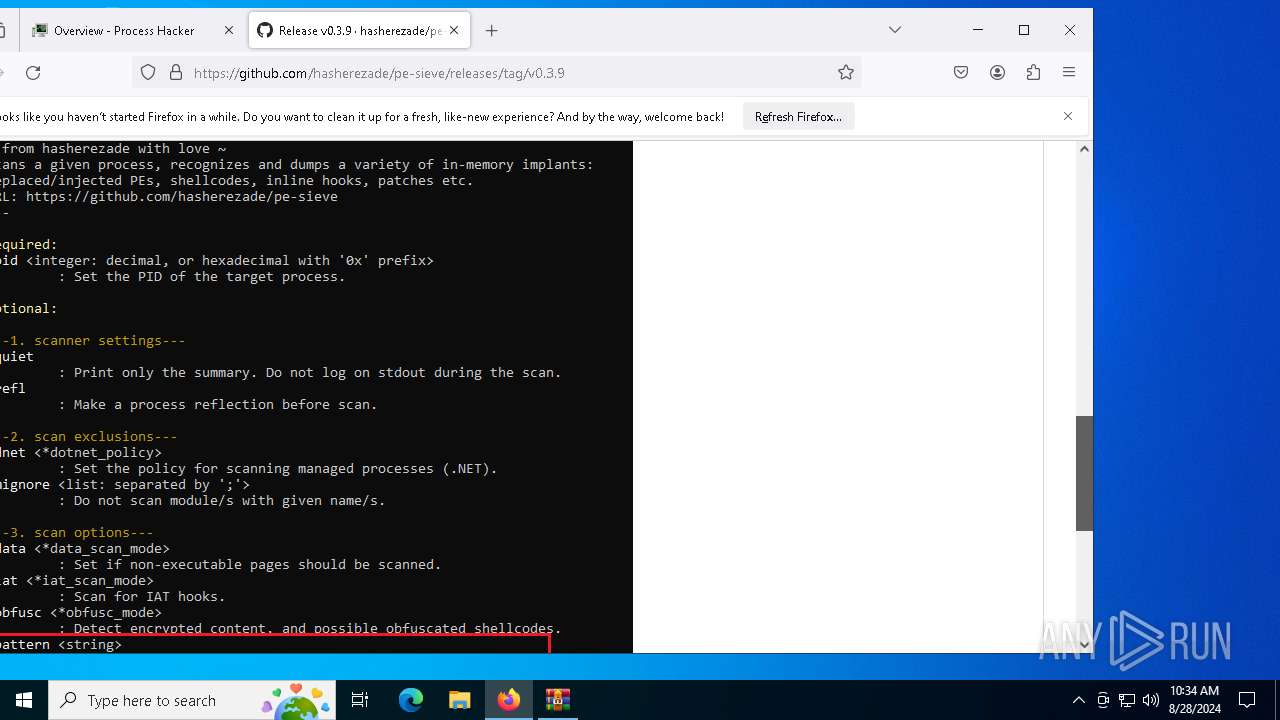Click the '<*obfusc_mode>' parameter text
Image resolution: width=1280 pixels, height=720 pixels.
[106, 613]
